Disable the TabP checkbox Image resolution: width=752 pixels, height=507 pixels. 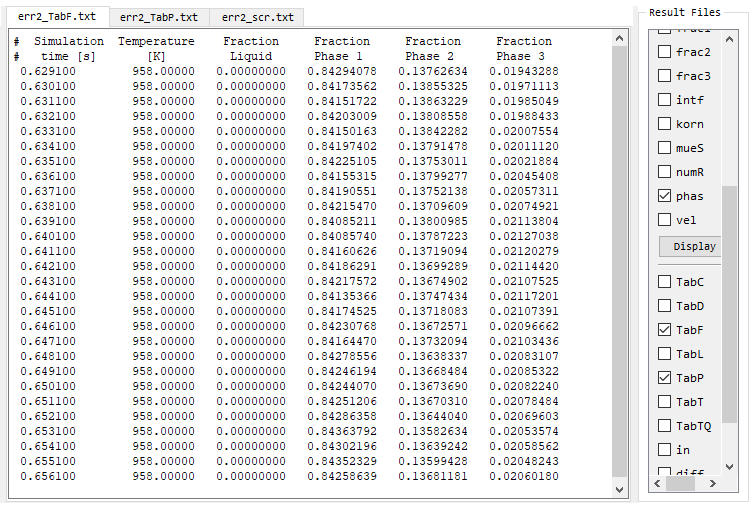[664, 378]
